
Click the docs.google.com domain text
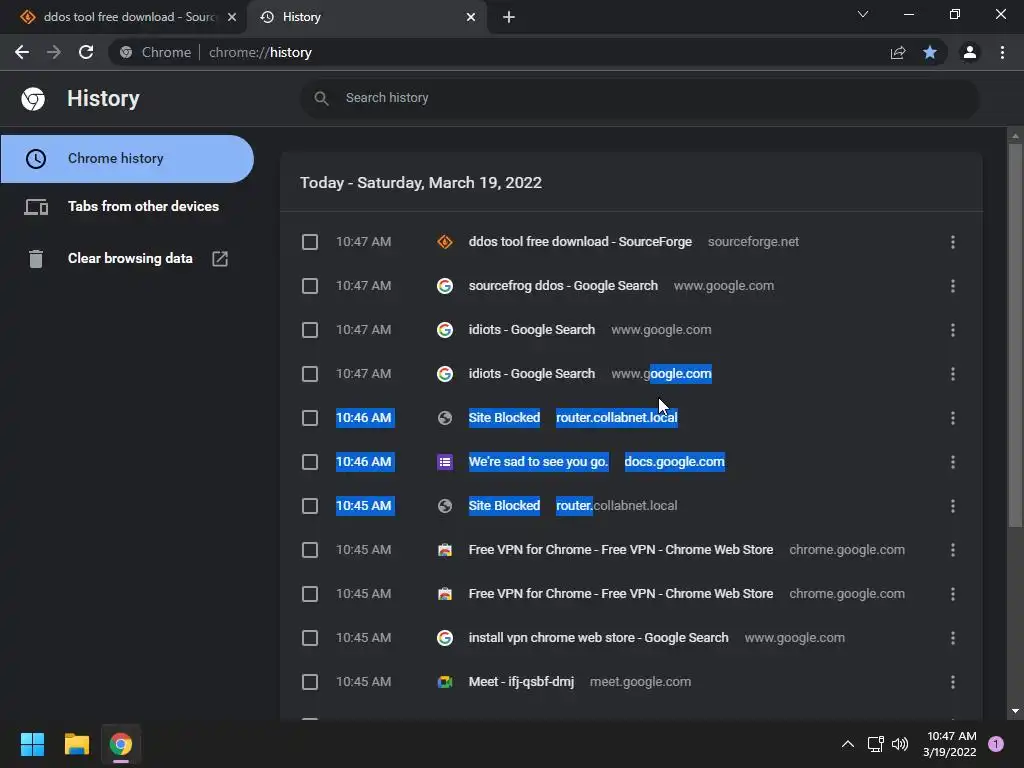coord(675,462)
